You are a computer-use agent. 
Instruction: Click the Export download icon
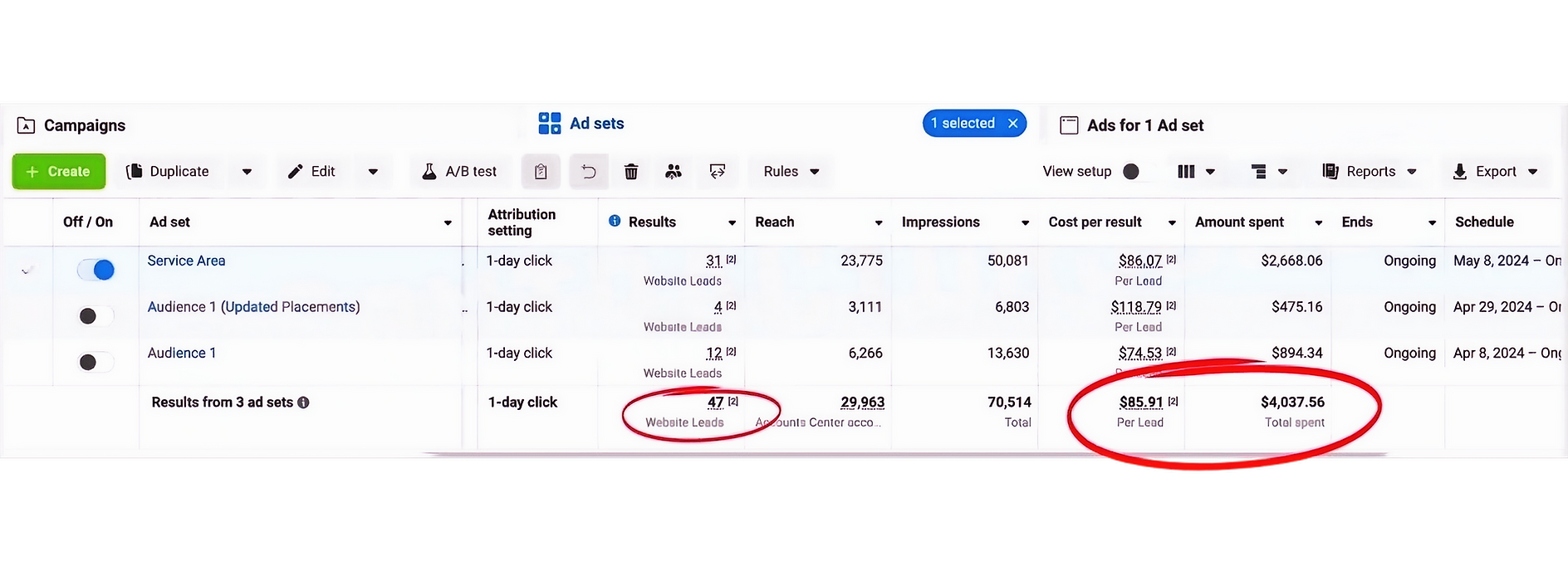1460,172
